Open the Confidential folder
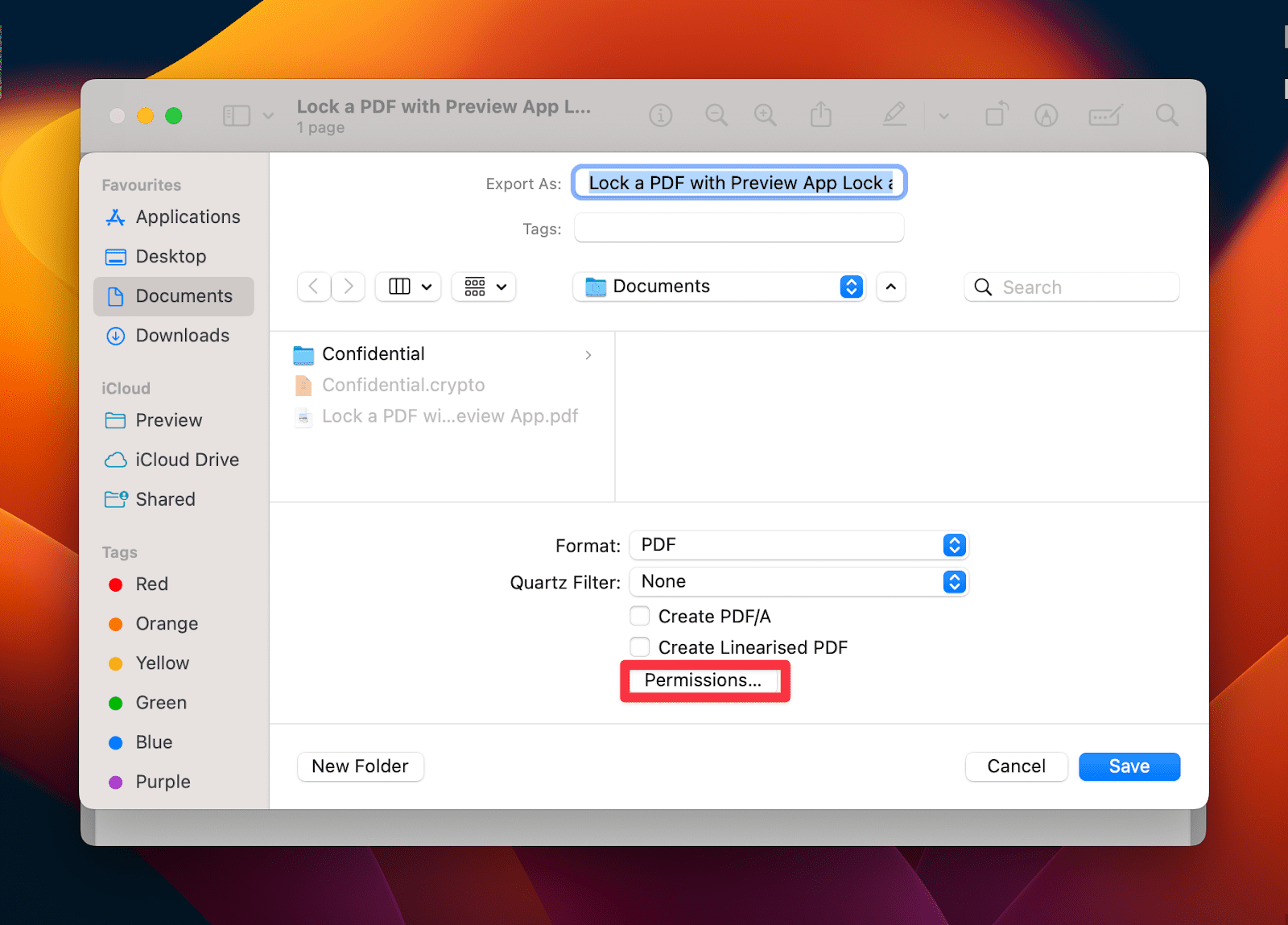Viewport: 1288px width, 925px height. point(444,354)
